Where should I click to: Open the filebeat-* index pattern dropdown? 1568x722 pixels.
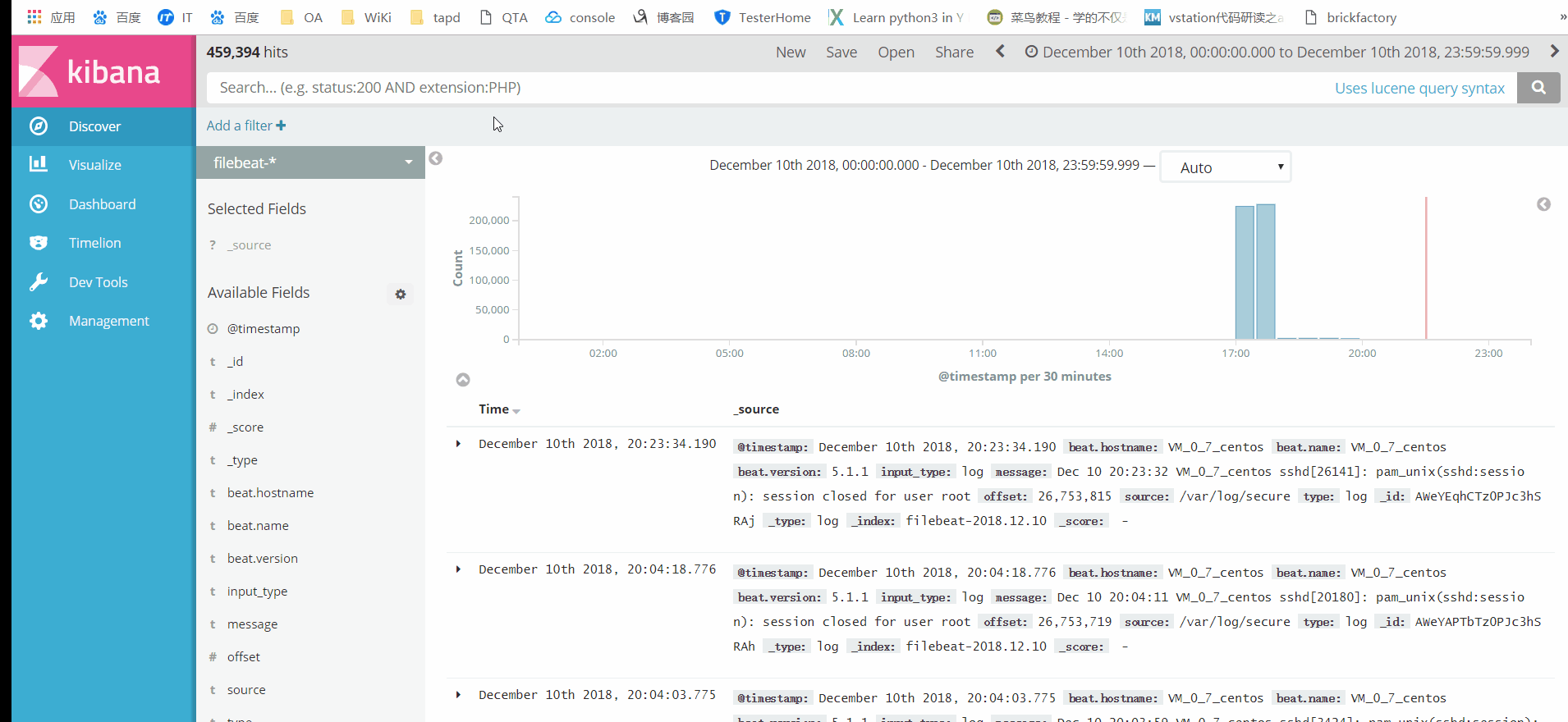click(311, 162)
